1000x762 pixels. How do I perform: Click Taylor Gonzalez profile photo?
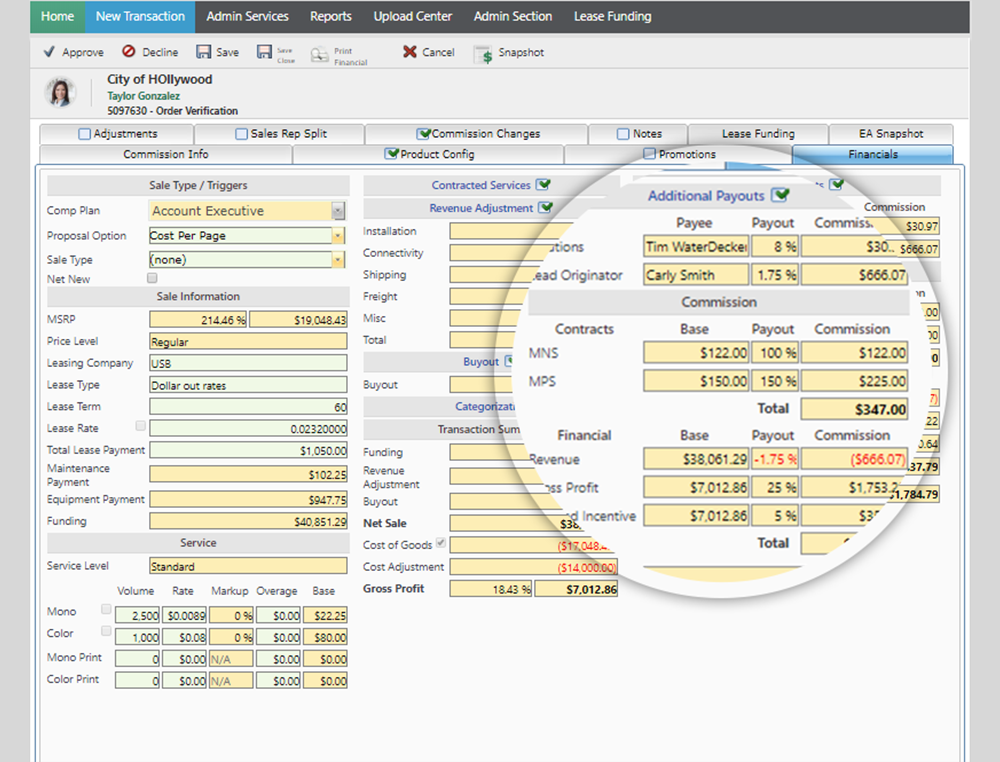pos(61,93)
